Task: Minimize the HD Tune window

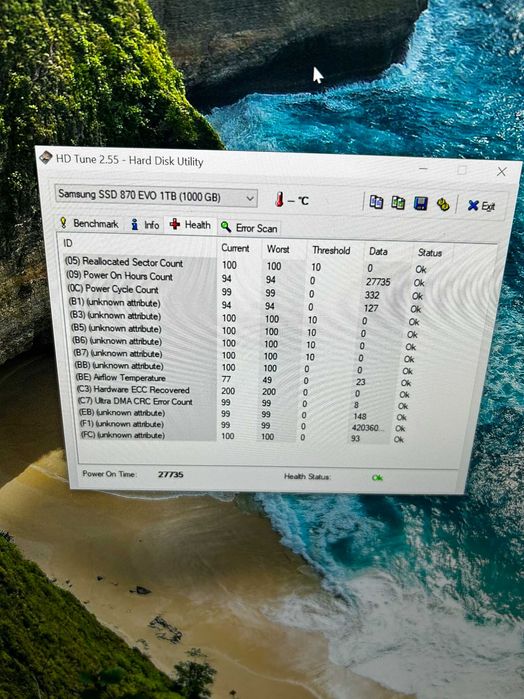Action: coord(423,169)
